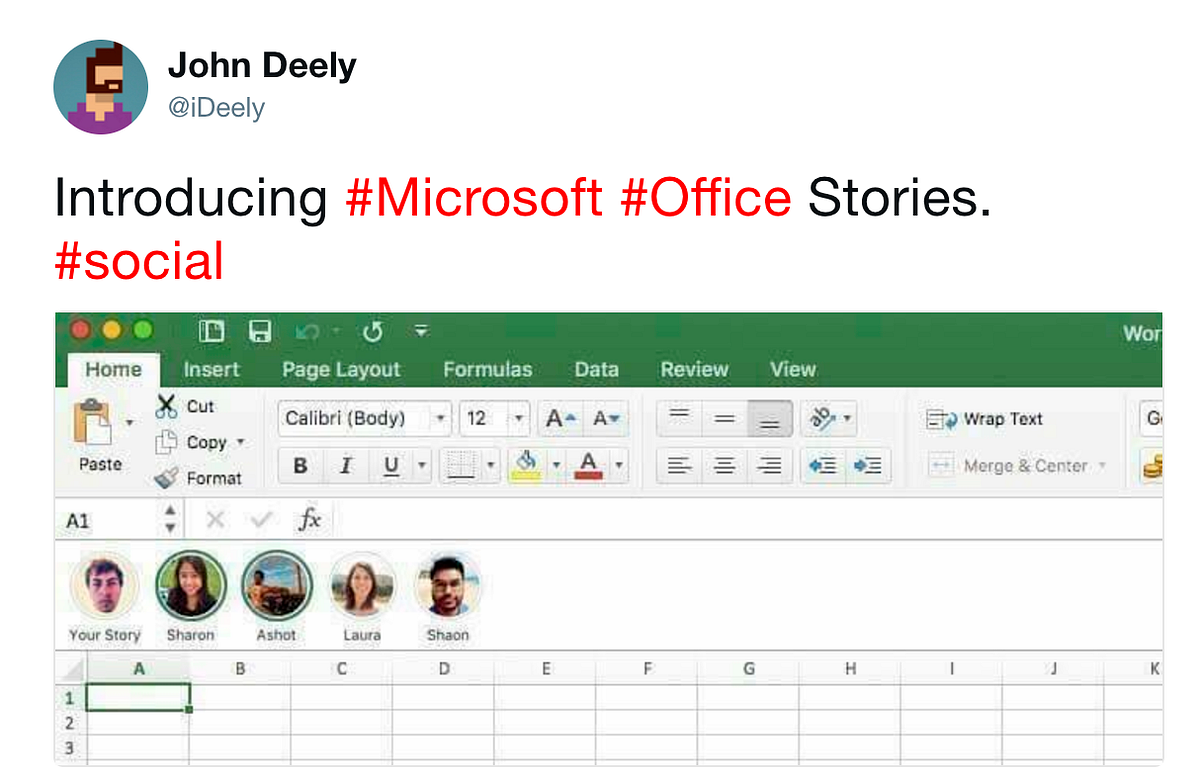Expand the borders style dropdown arrow

(x=491, y=465)
